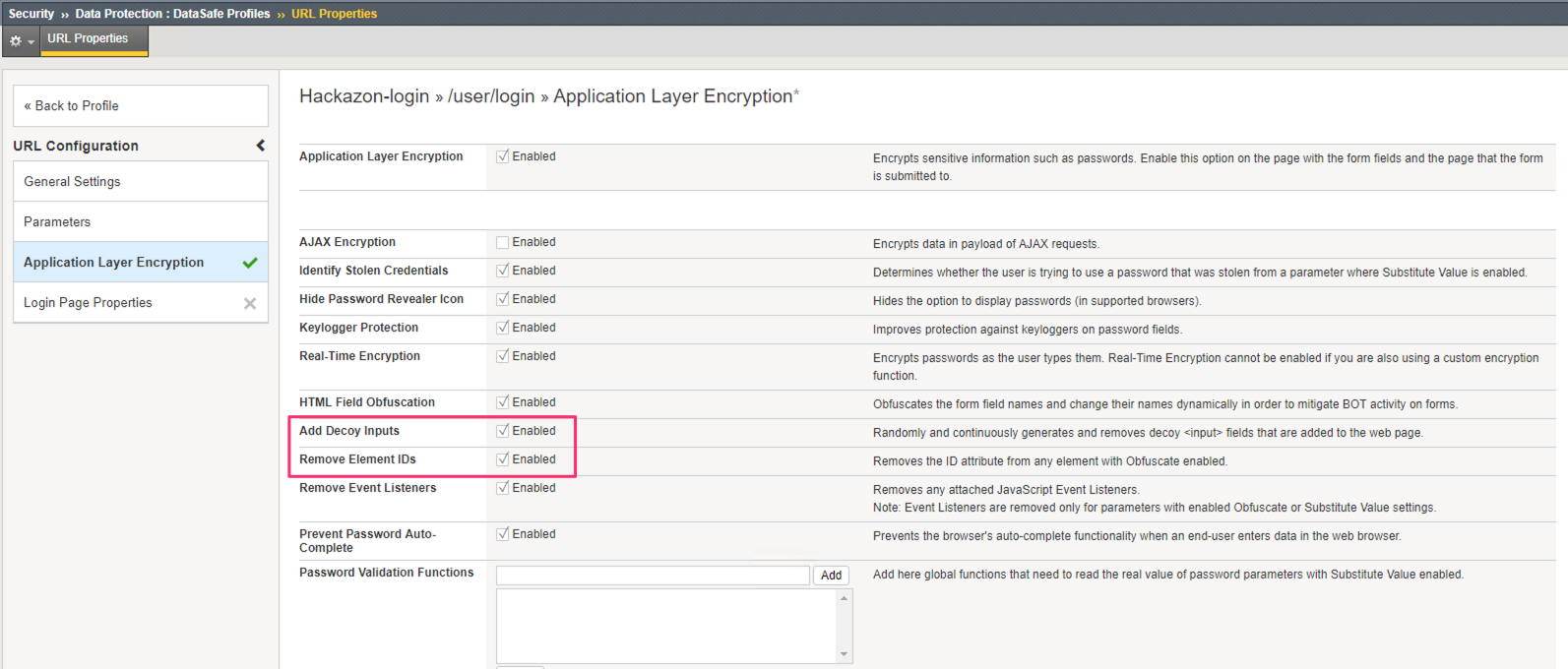Image resolution: width=1568 pixels, height=669 pixels.
Task: Uncheck Add Decoy Inputs checkbox
Action: [503, 431]
